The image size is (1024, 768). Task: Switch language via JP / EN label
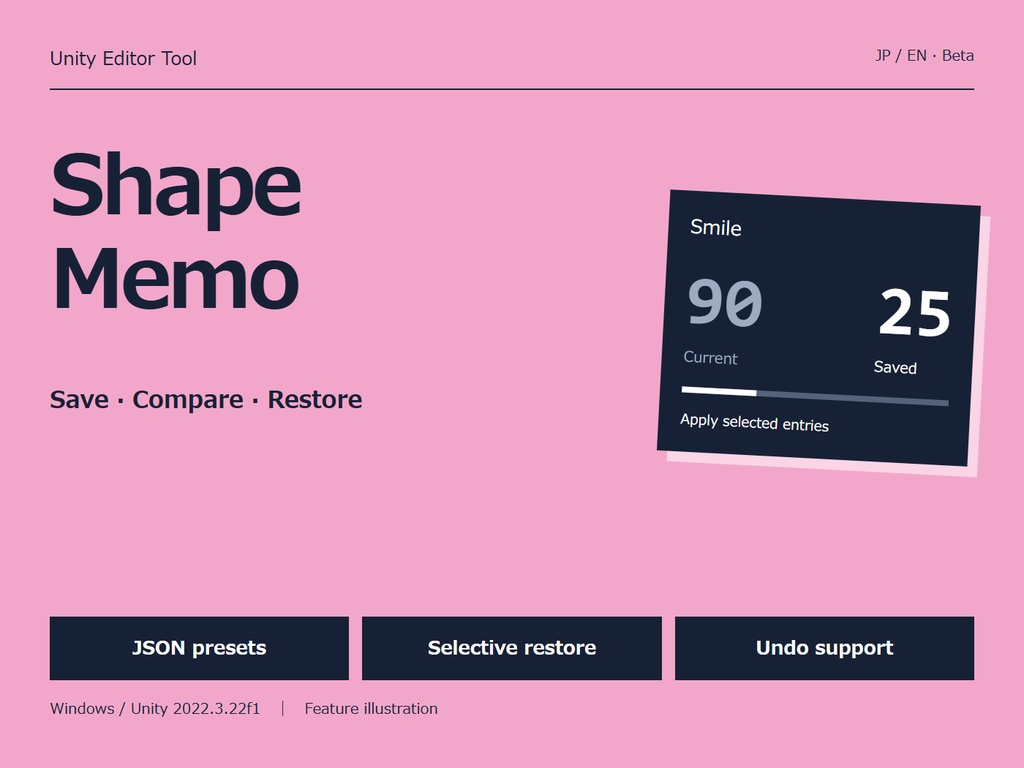point(901,56)
